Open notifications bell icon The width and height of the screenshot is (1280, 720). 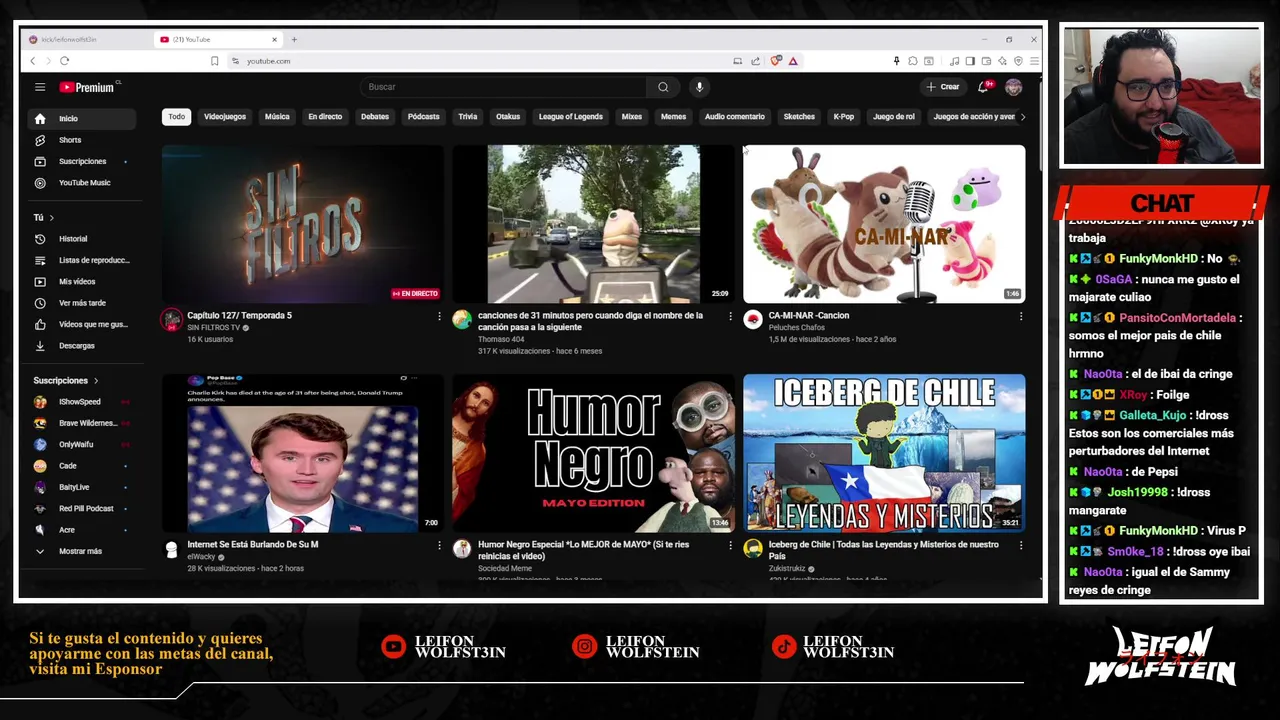tap(983, 87)
